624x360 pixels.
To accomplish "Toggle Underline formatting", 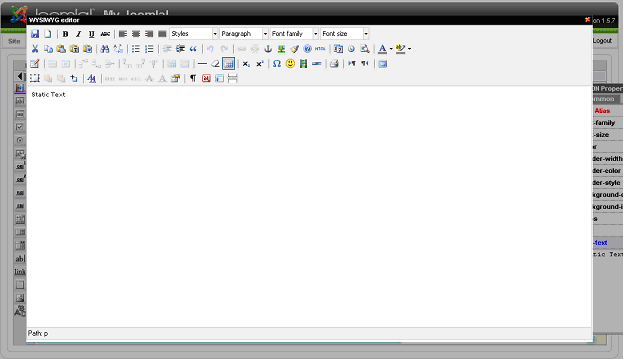I will tap(92, 34).
